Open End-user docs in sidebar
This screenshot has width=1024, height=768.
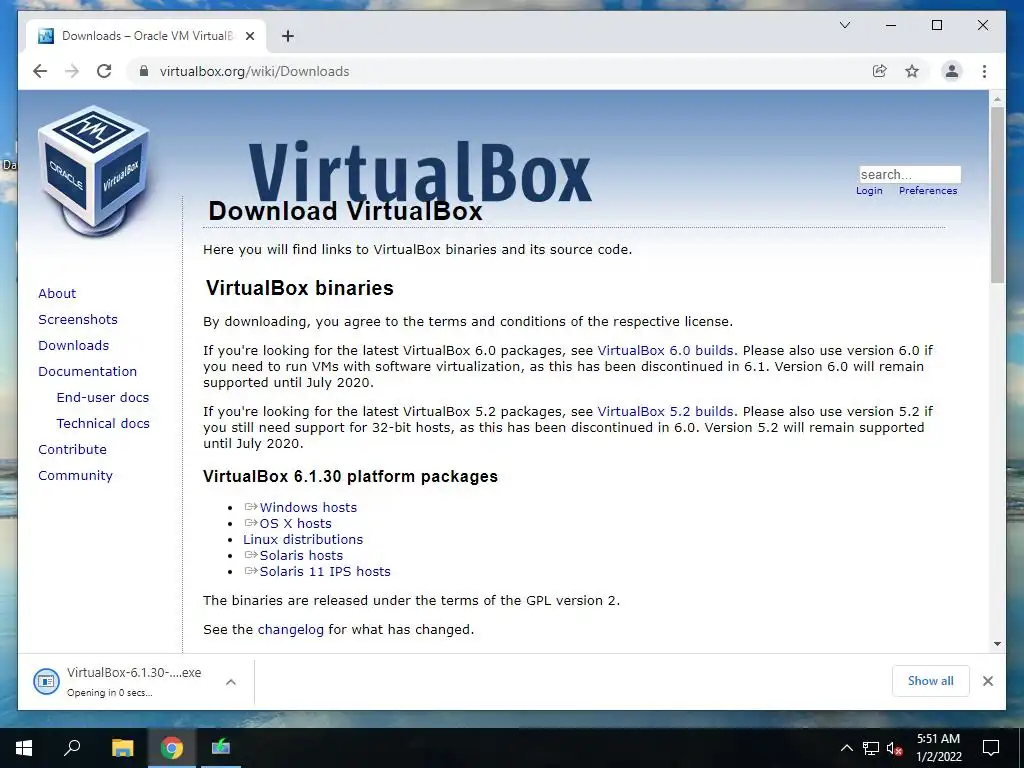103,397
